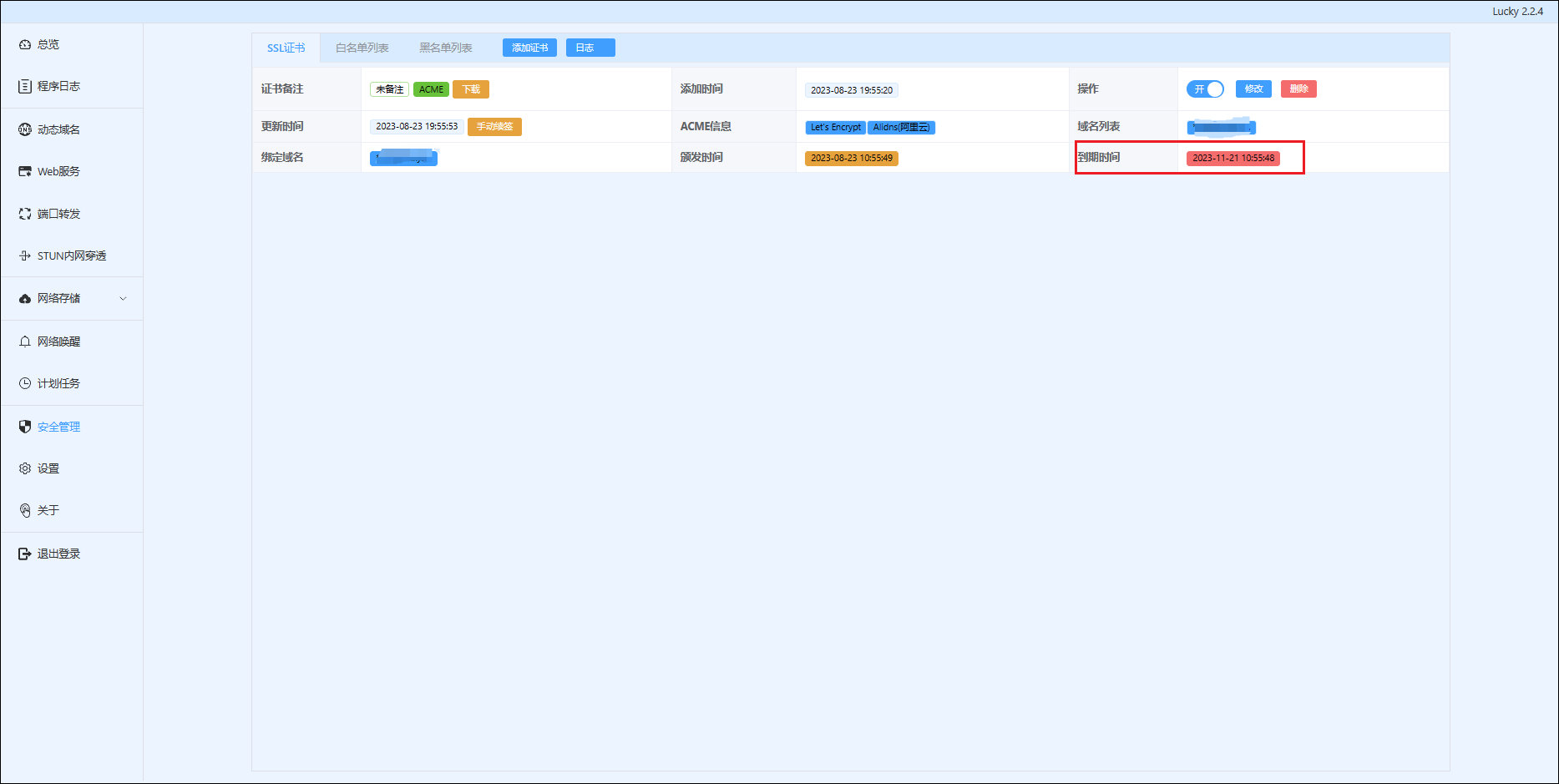Click the 退出登录 logout icon
This screenshot has height=784, width=1559.
tap(25, 554)
